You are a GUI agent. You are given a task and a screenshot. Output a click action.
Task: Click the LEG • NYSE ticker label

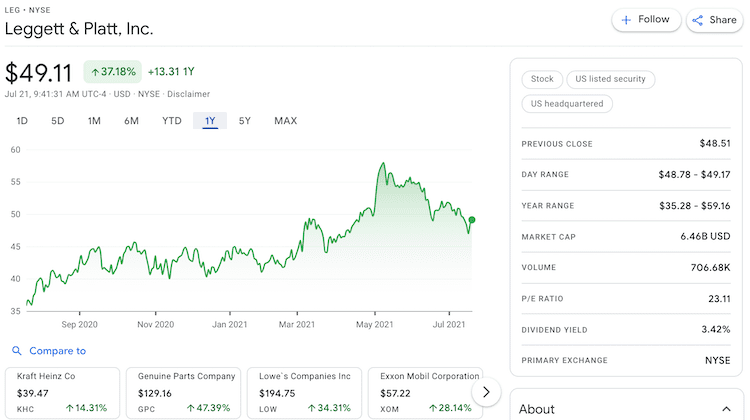(x=27, y=10)
